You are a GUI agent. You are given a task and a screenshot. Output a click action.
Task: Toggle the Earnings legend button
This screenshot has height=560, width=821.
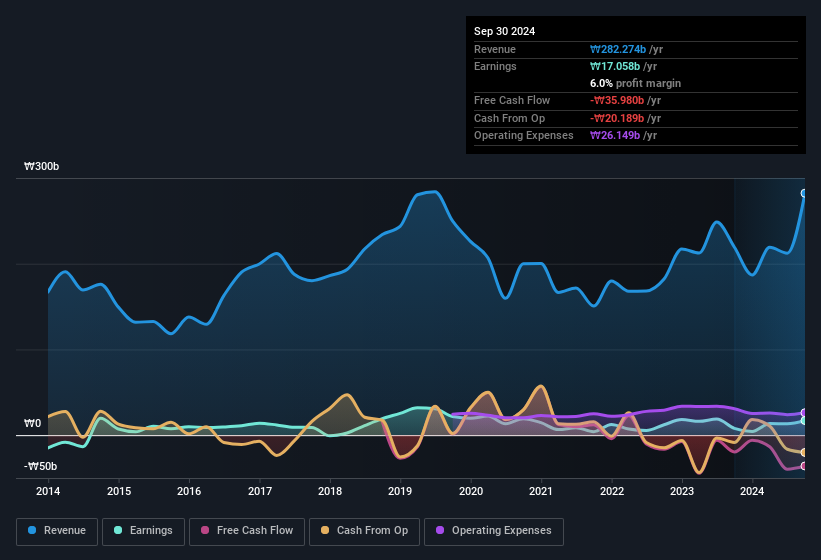(x=143, y=531)
